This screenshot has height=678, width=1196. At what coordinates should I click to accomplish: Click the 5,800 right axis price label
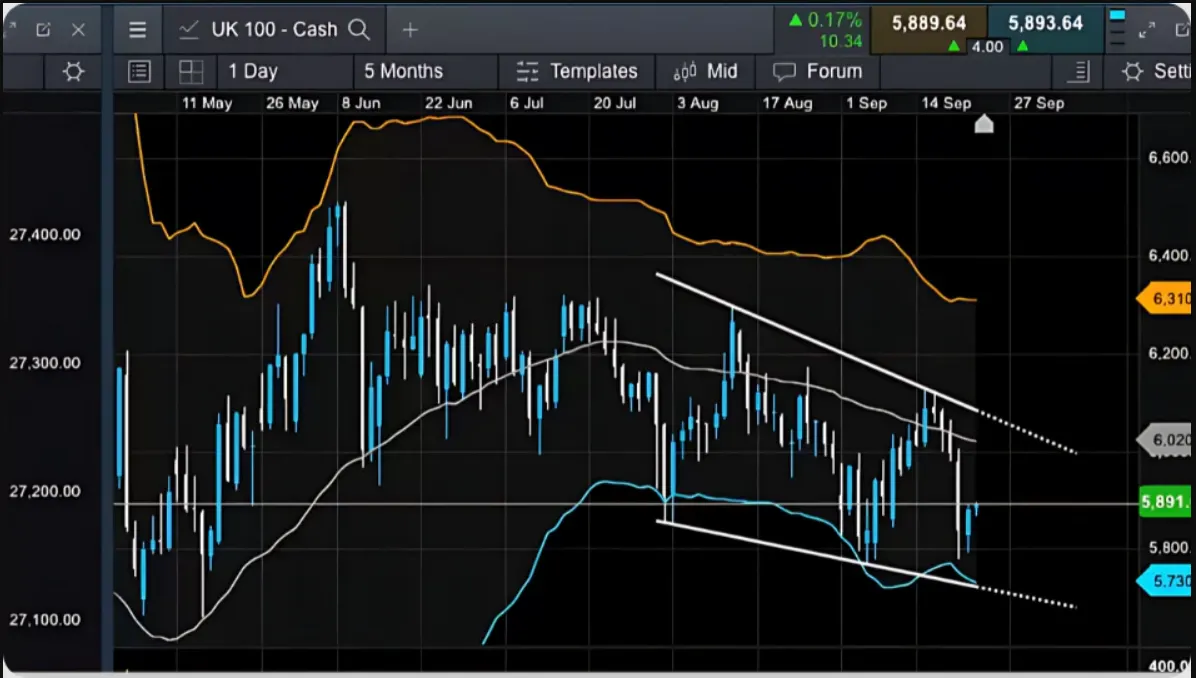tap(1169, 548)
